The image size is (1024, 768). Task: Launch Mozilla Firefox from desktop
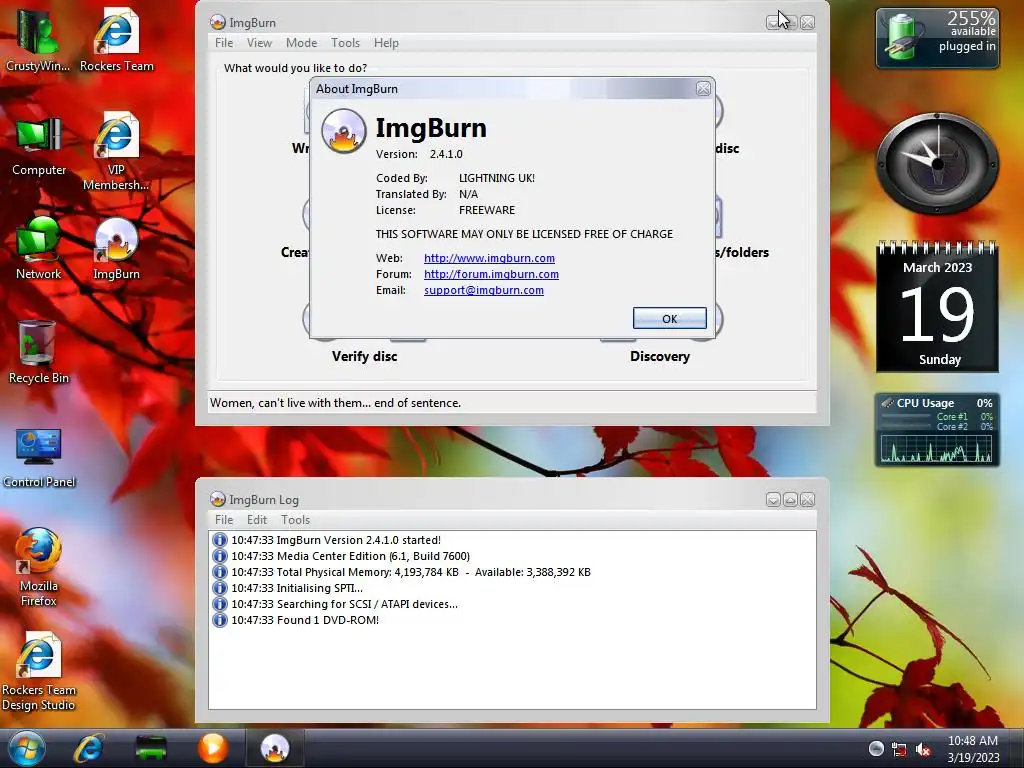39,567
